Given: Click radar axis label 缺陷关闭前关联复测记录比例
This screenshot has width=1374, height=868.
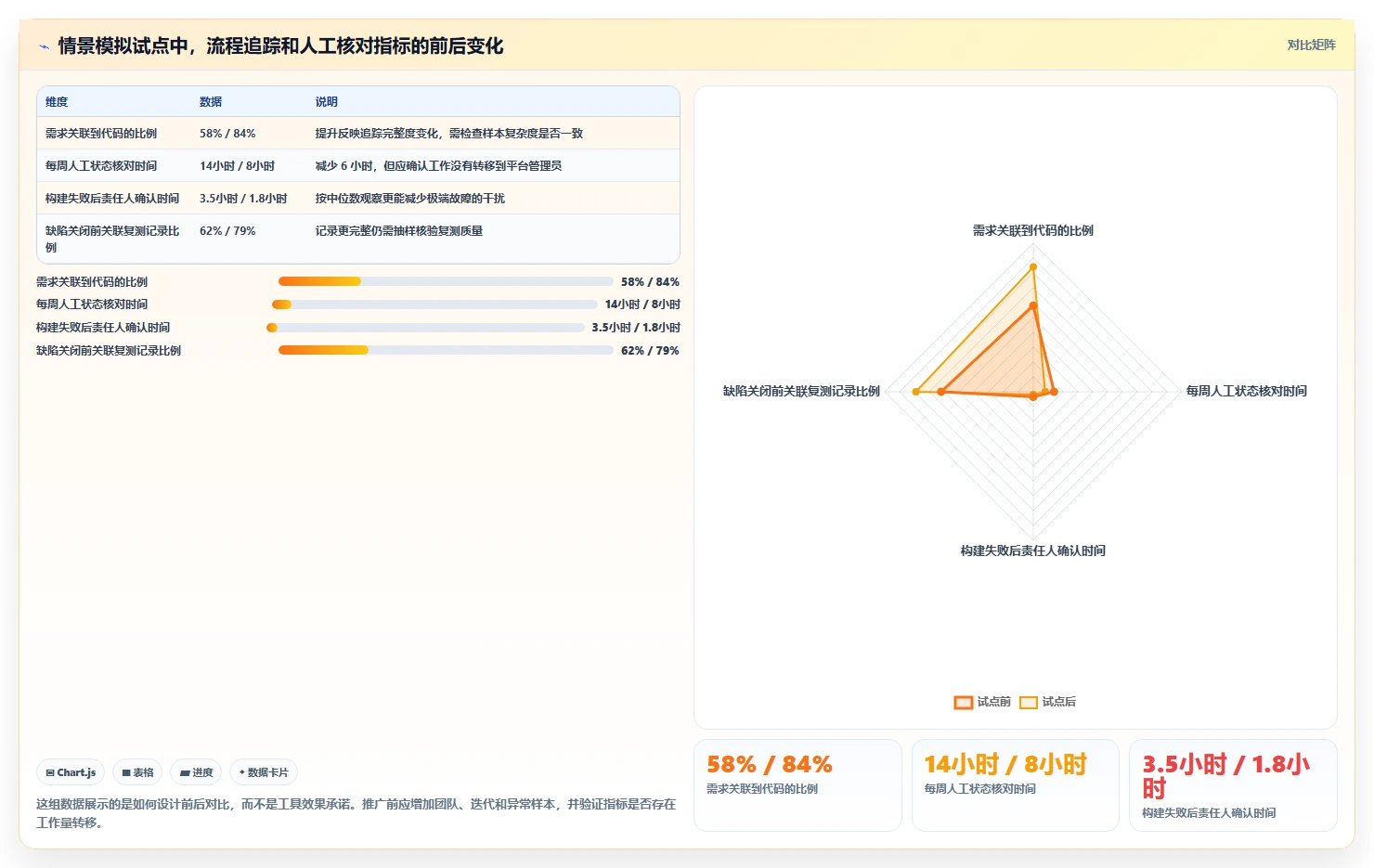Looking at the screenshot, I should 801,391.
